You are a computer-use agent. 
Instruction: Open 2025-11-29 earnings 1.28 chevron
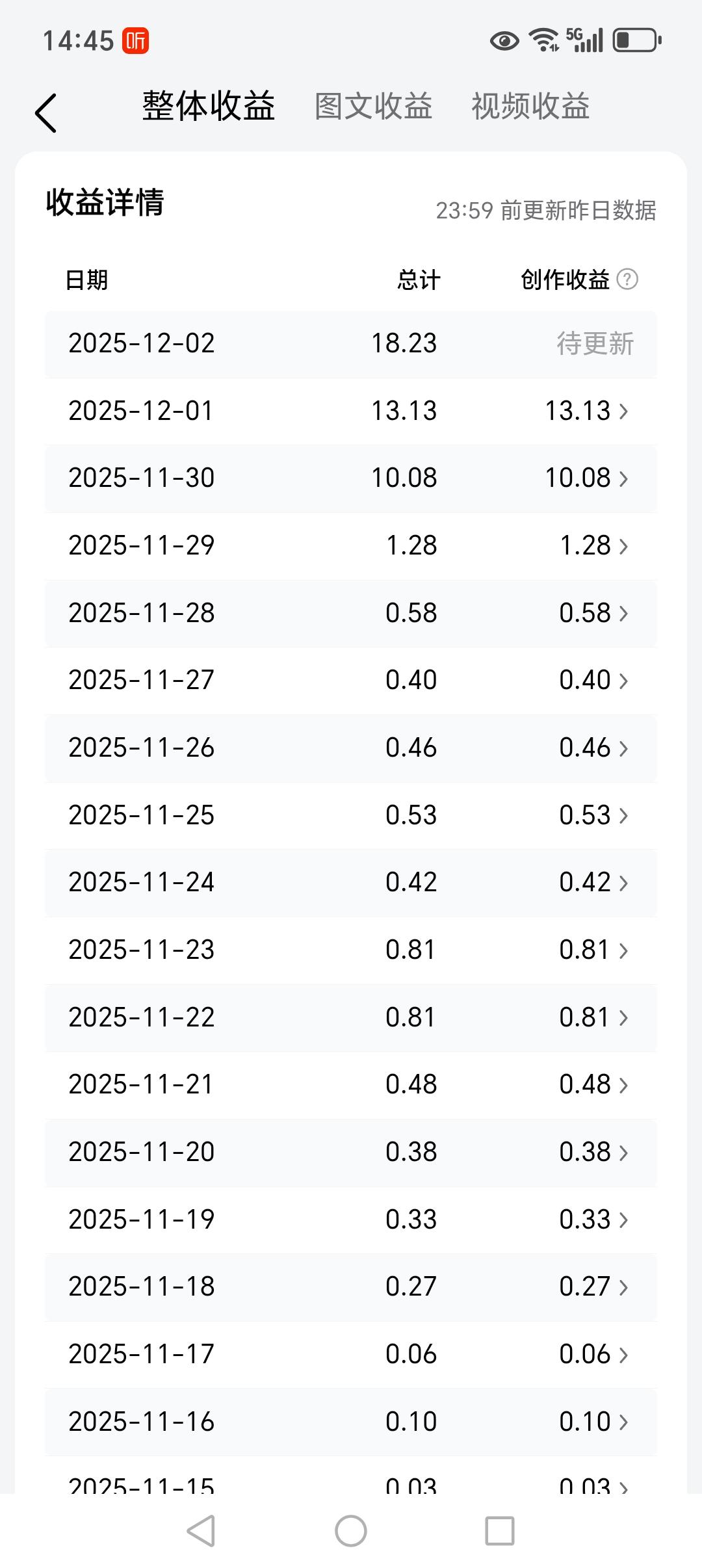623,546
